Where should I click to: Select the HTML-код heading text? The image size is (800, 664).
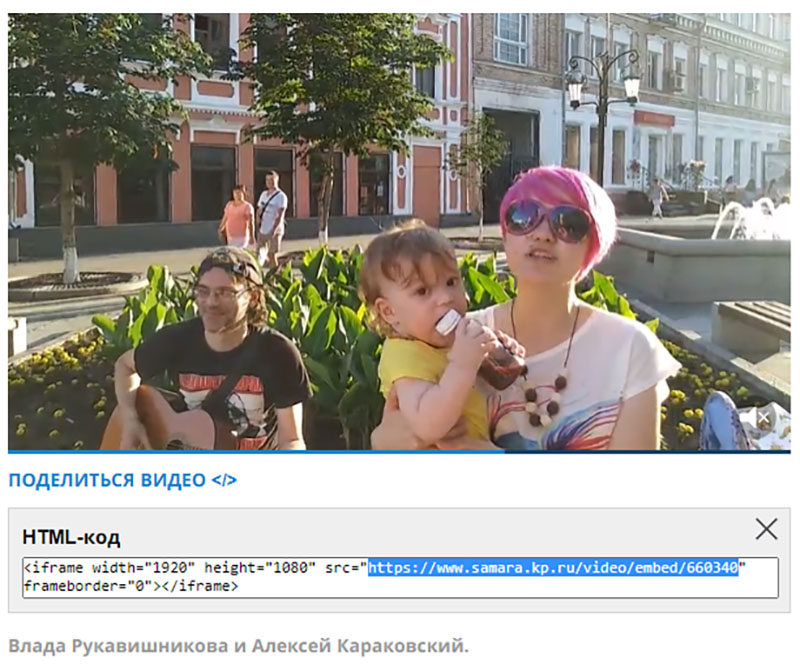[71, 537]
